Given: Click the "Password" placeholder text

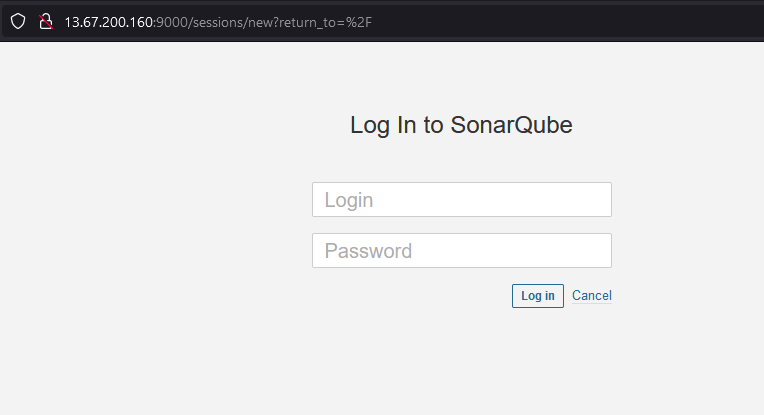Looking at the screenshot, I should [368, 251].
